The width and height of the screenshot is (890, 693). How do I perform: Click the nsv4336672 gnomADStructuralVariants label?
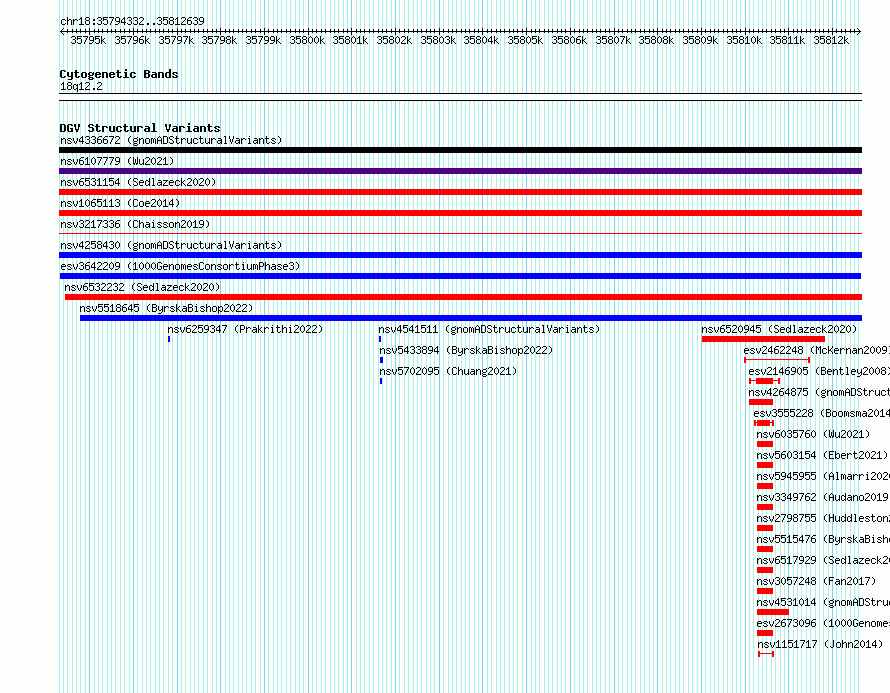click(171, 140)
